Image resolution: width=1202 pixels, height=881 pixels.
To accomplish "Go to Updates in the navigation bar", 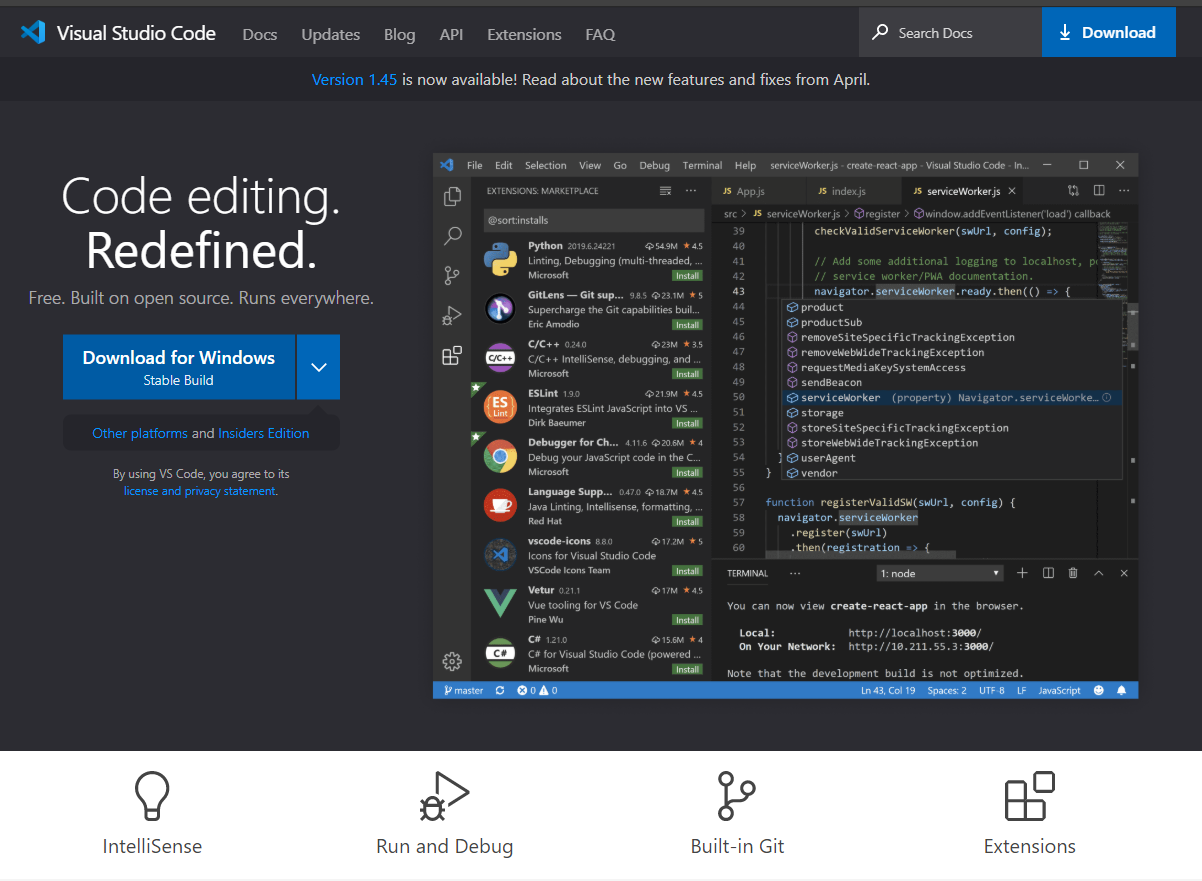I will tap(331, 34).
